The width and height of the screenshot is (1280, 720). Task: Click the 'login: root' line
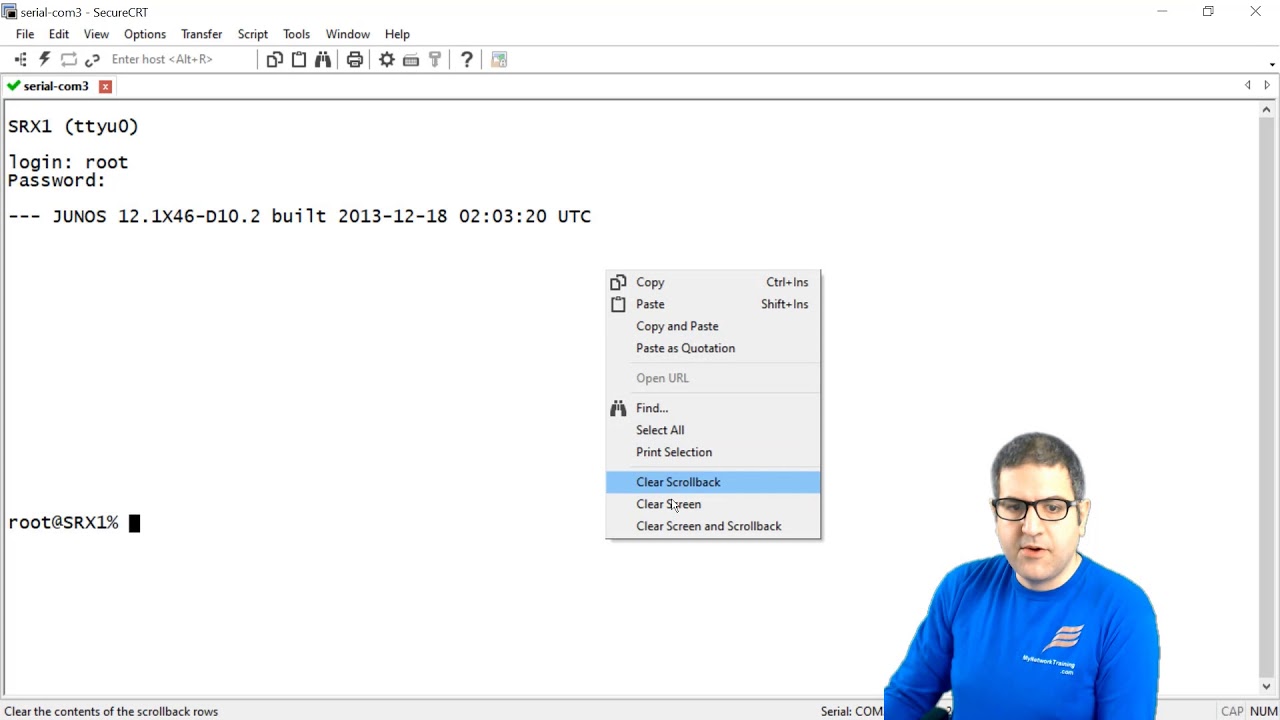pos(68,162)
